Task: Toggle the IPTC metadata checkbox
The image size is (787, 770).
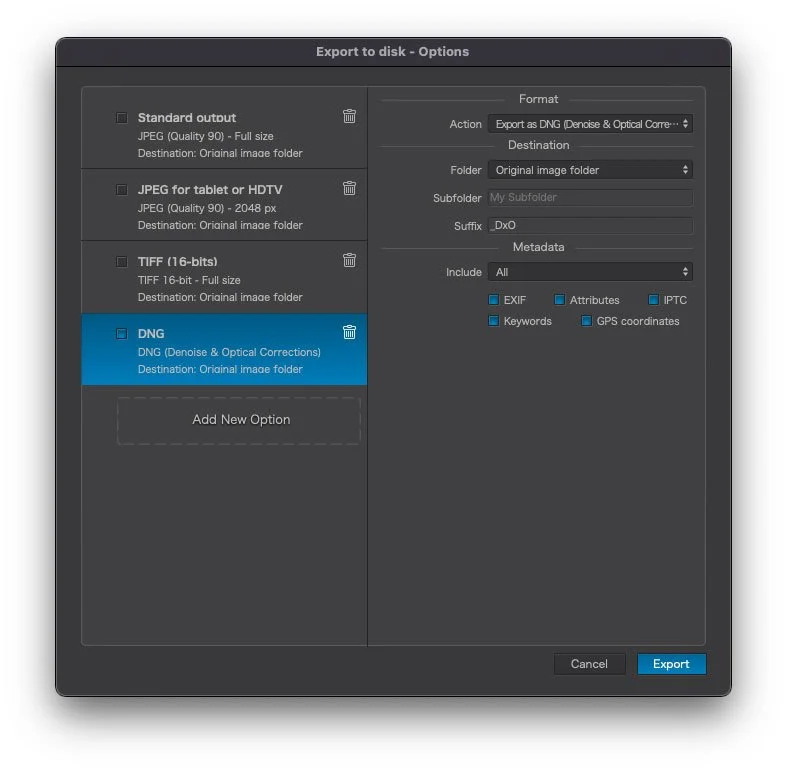Action: (653, 300)
